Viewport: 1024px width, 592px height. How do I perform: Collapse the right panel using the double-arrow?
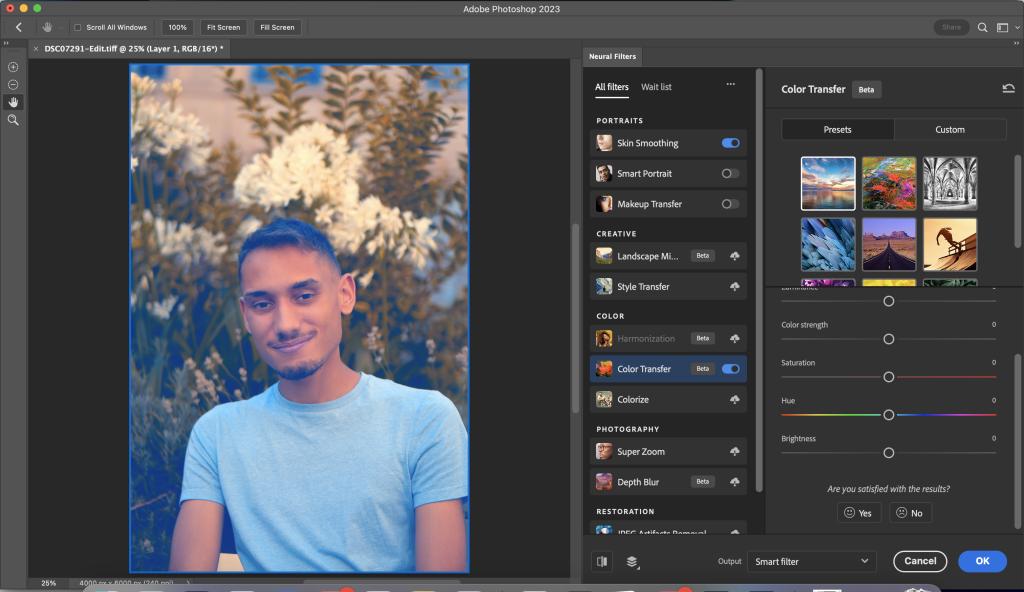(x=1016, y=43)
